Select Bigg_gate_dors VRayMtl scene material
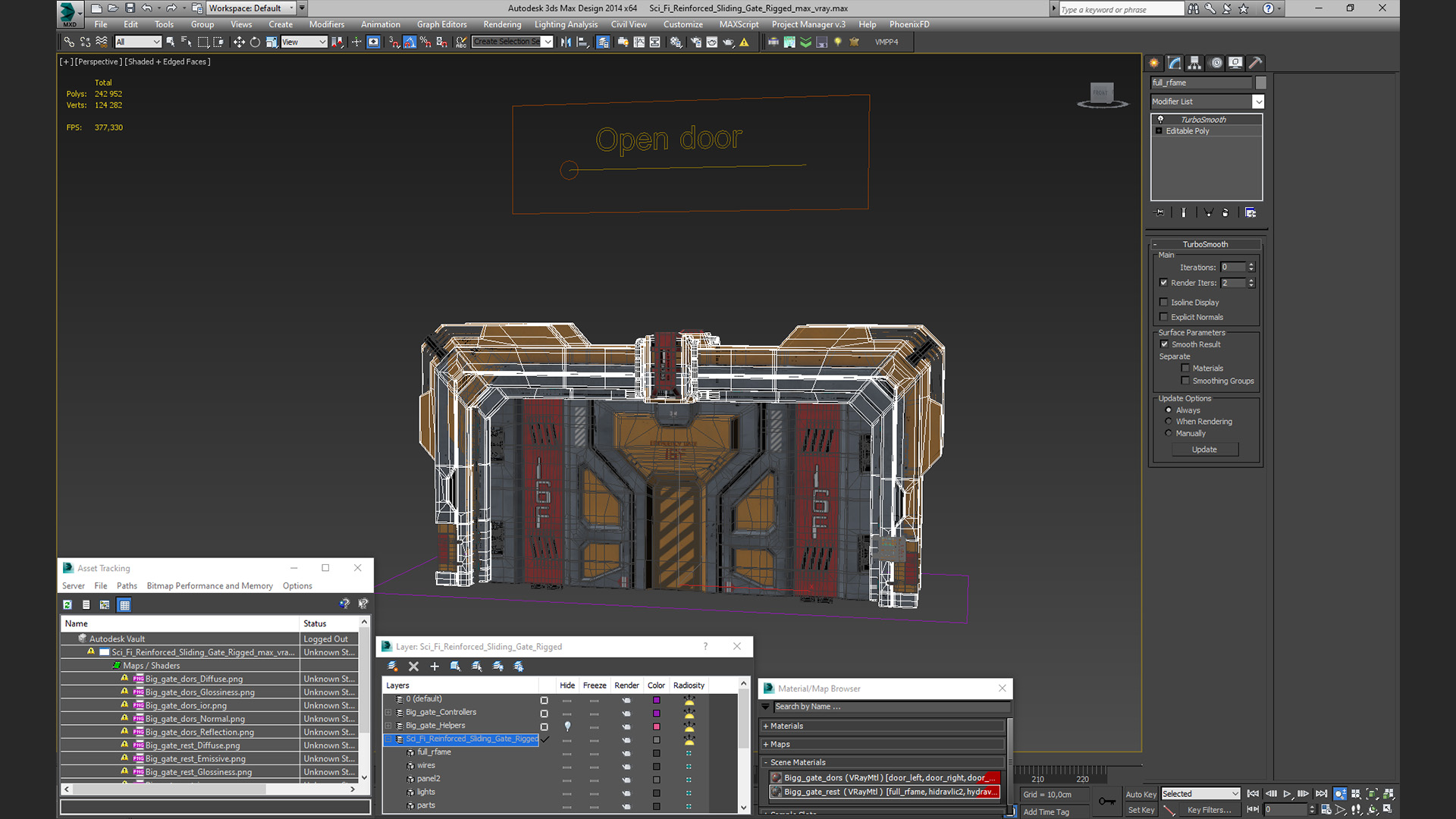This screenshot has height=819, width=1456. 884,778
